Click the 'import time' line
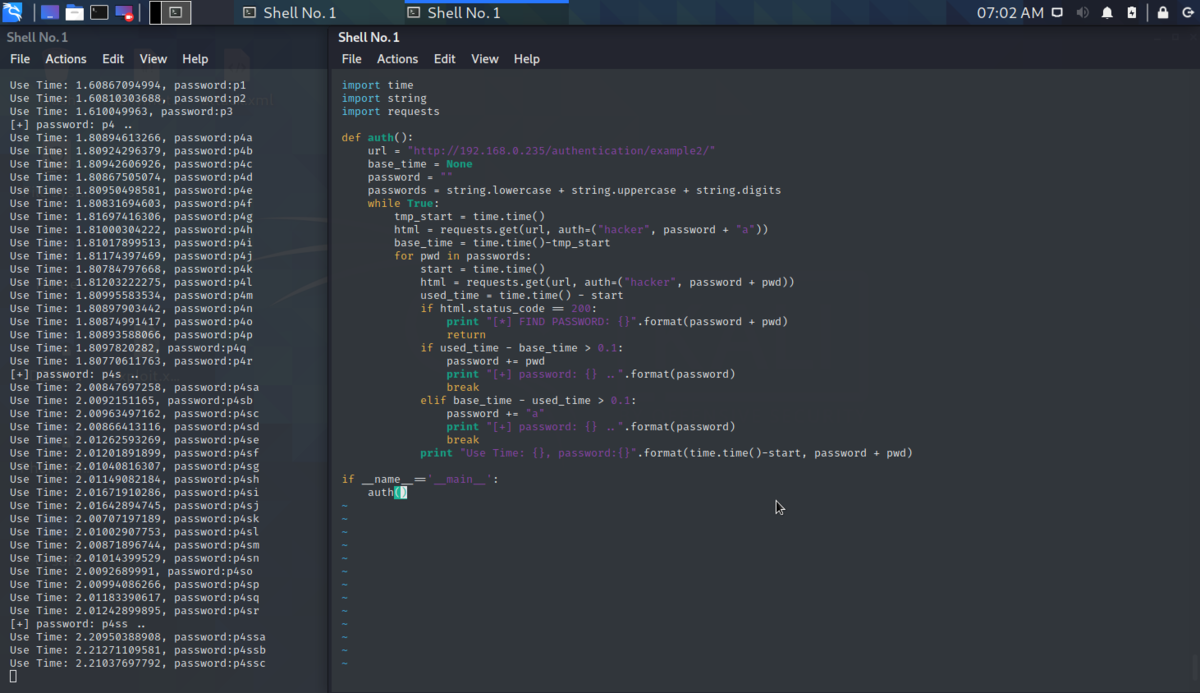1200x693 pixels. pos(377,85)
